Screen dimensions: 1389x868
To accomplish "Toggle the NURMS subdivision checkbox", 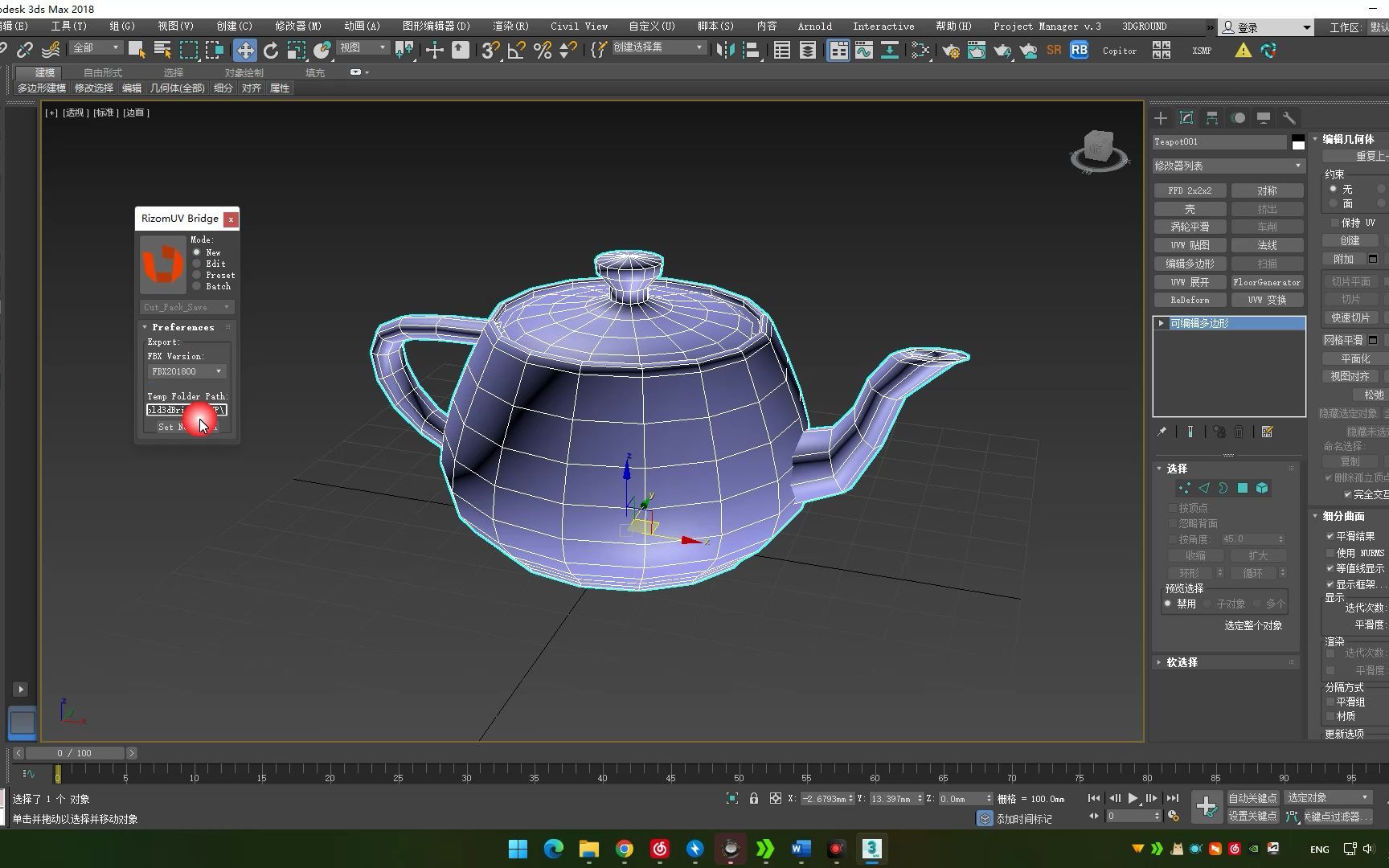I will point(1330,553).
